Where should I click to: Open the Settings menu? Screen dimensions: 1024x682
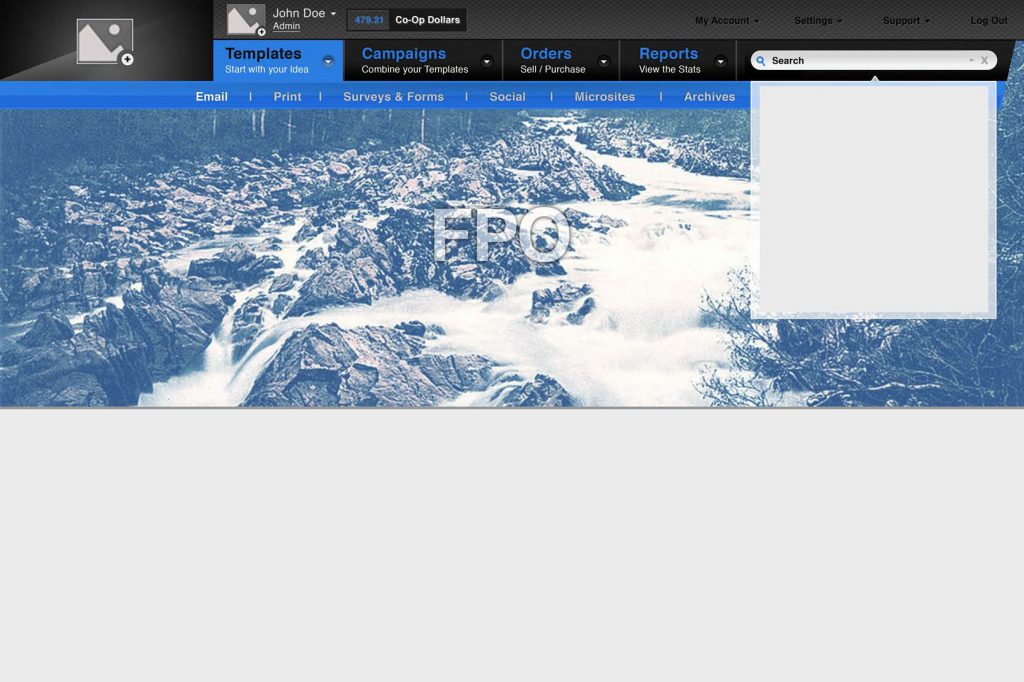click(818, 21)
